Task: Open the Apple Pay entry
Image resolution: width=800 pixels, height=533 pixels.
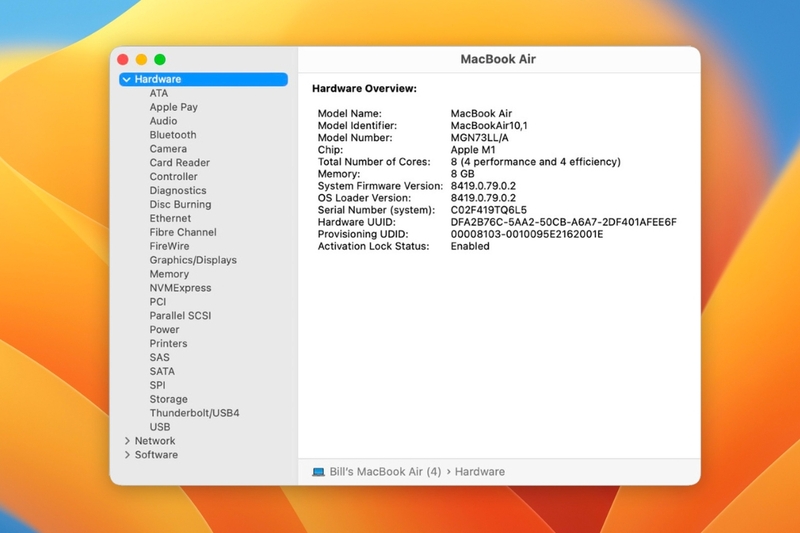Action: (173, 107)
